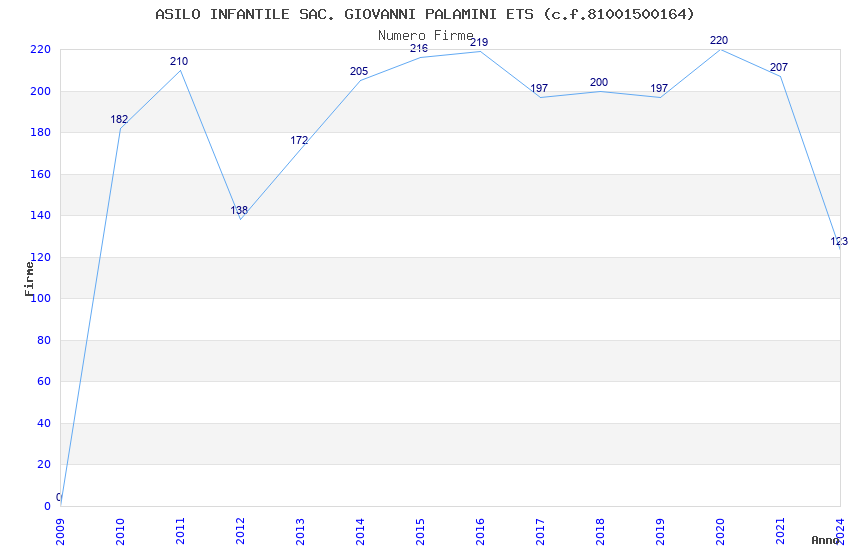Click the 2010 data point labeled 182

coord(120,128)
